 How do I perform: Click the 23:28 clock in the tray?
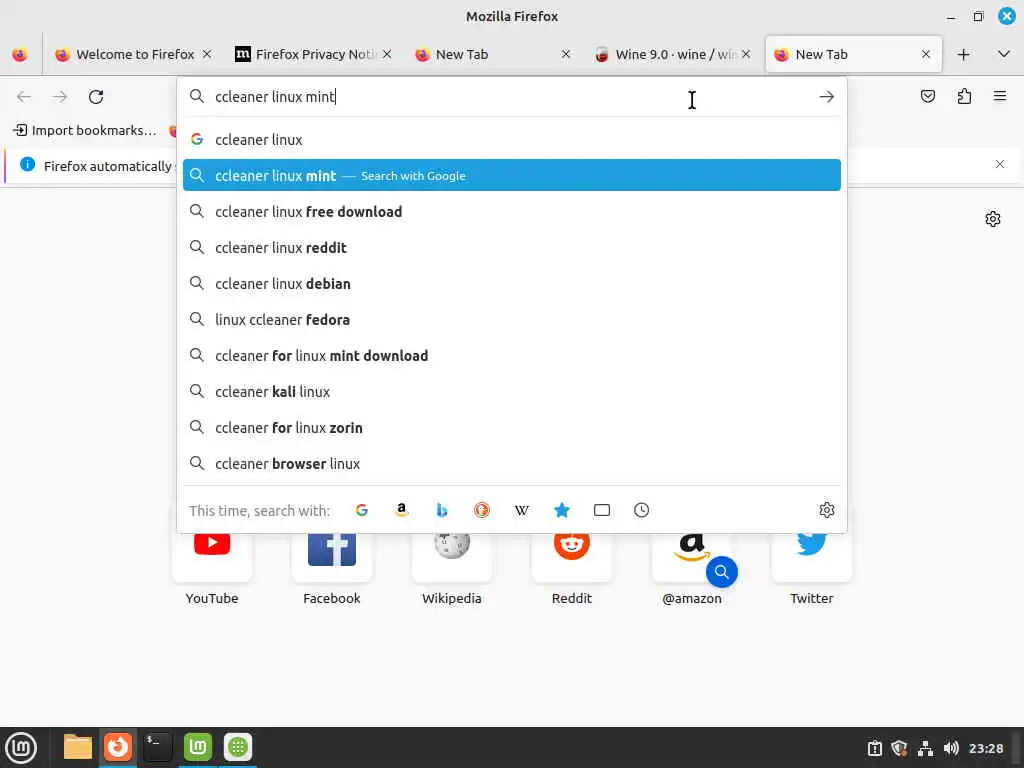tap(986, 748)
